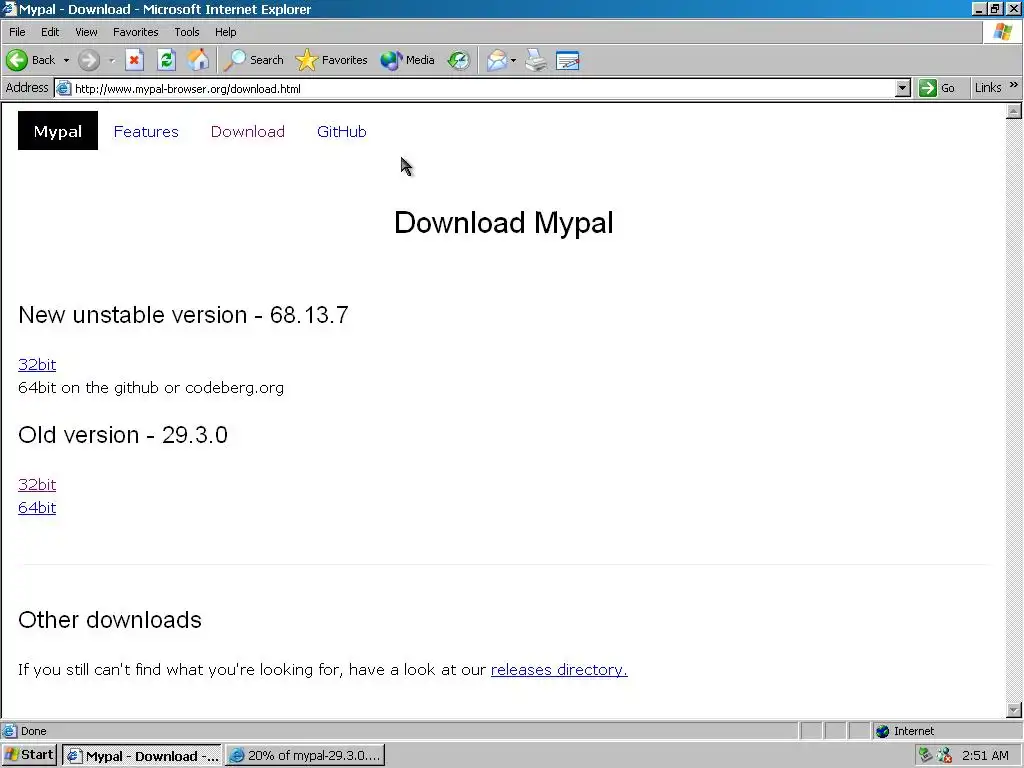Image resolution: width=1024 pixels, height=768 pixels.
Task: Open the View menu
Action: pyautogui.click(x=86, y=32)
